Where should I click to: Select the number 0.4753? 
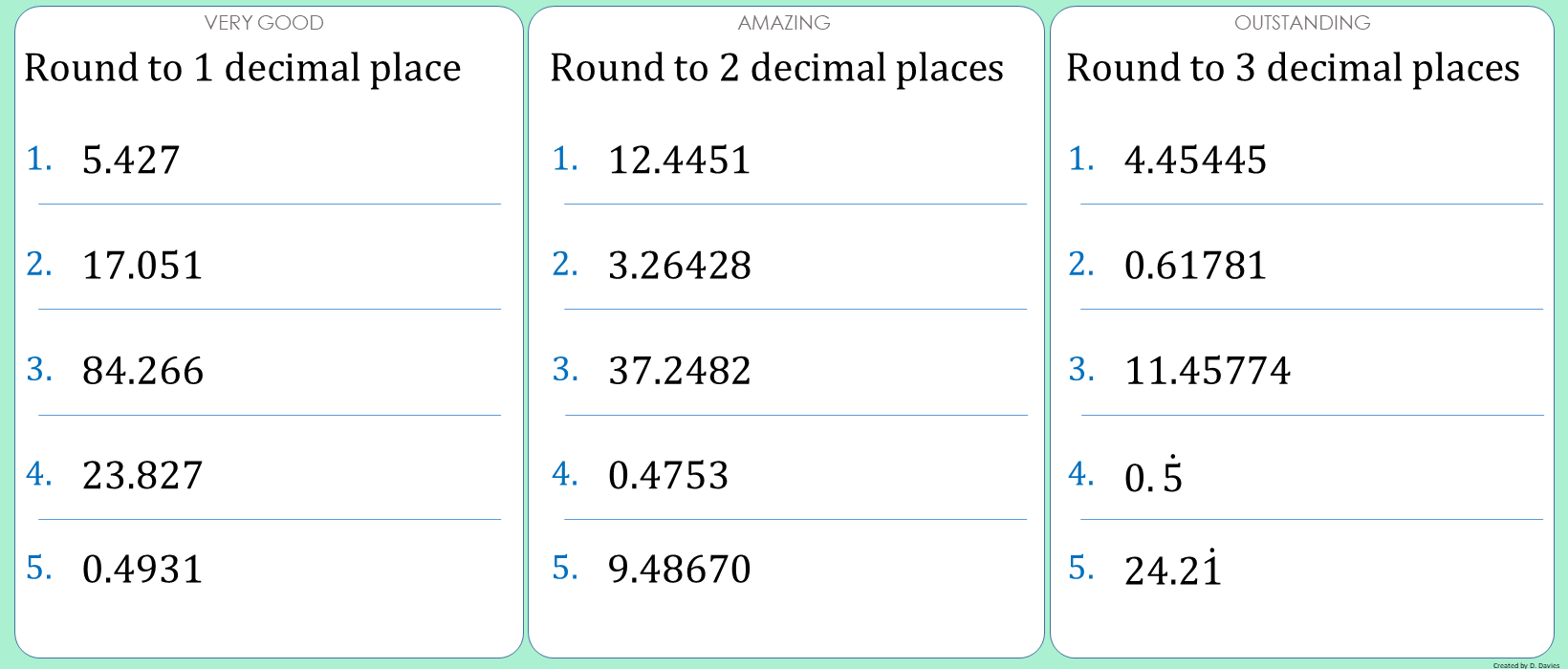667,476
